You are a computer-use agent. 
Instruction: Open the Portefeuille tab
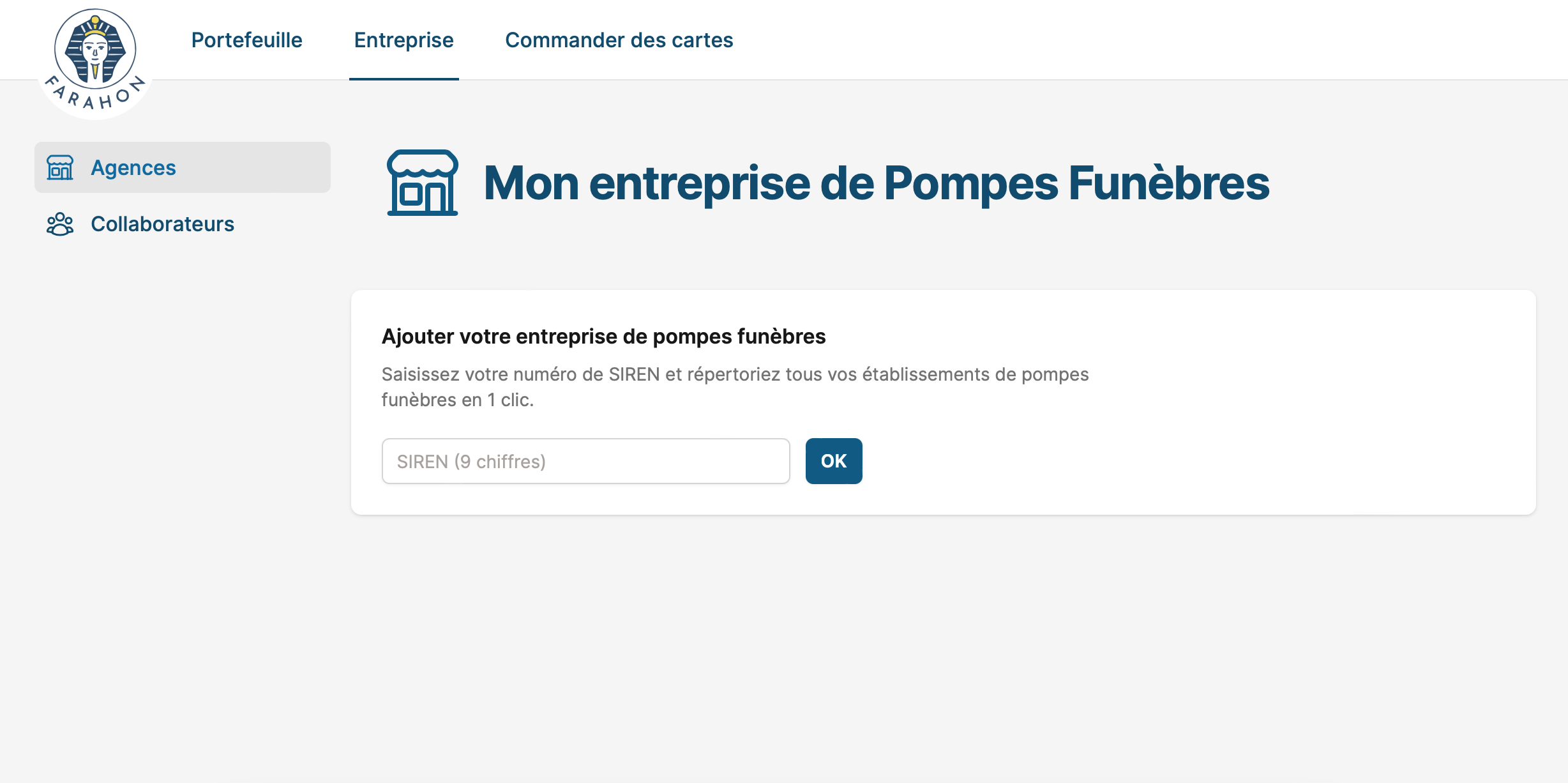pyautogui.click(x=246, y=40)
